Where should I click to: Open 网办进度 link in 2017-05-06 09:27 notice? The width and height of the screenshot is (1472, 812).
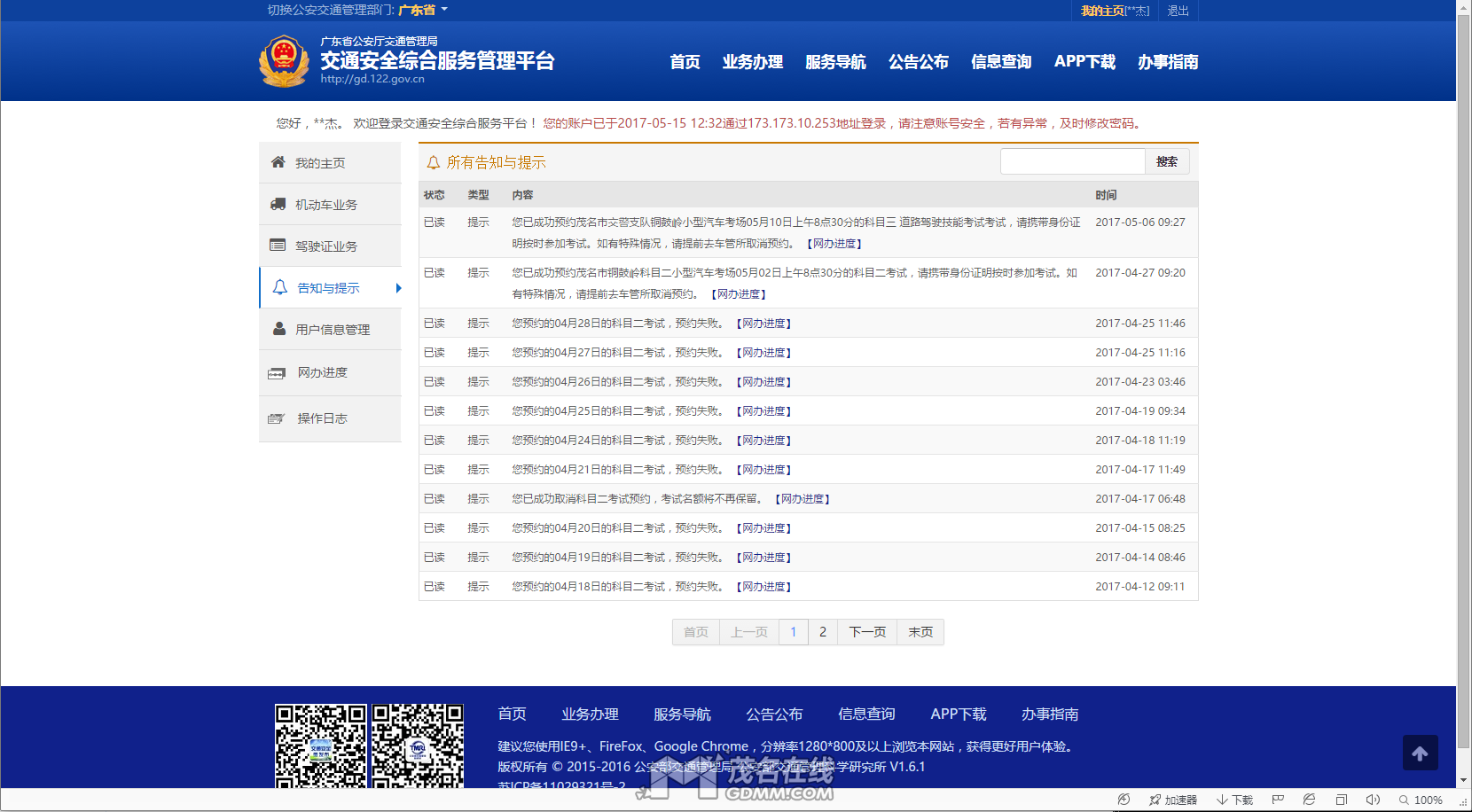tap(834, 244)
